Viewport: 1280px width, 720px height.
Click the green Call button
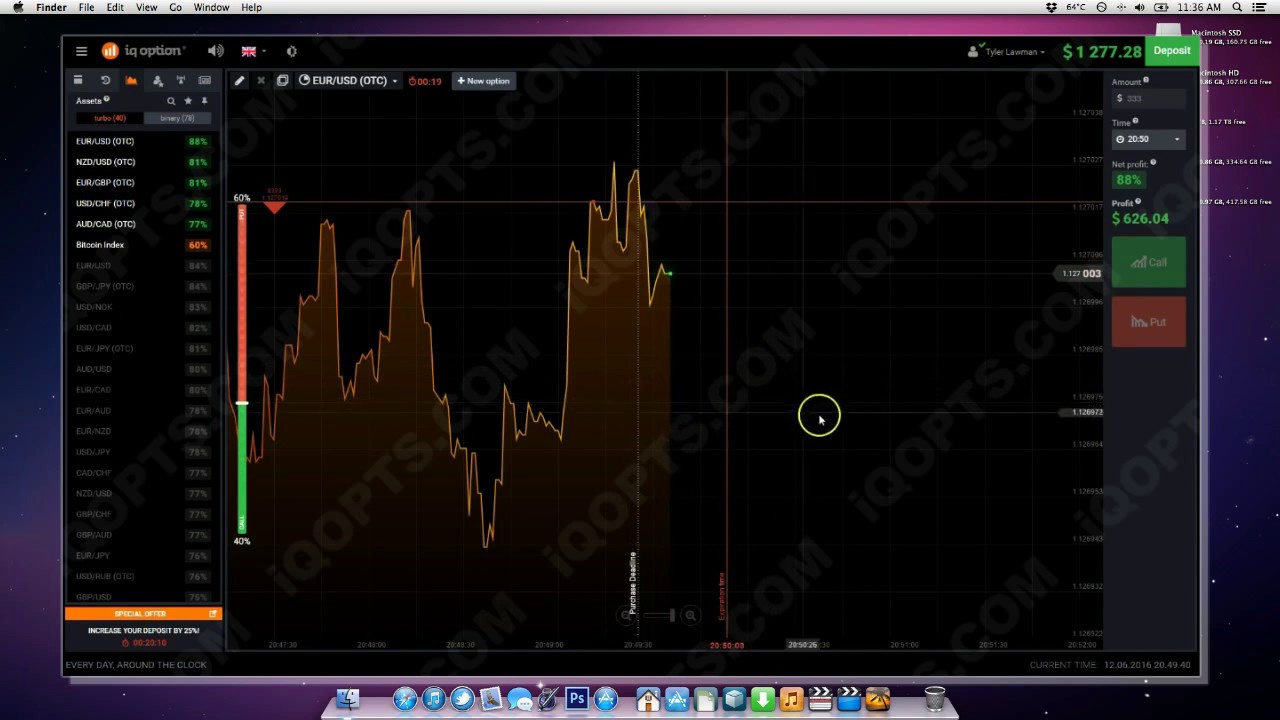[x=1149, y=262]
